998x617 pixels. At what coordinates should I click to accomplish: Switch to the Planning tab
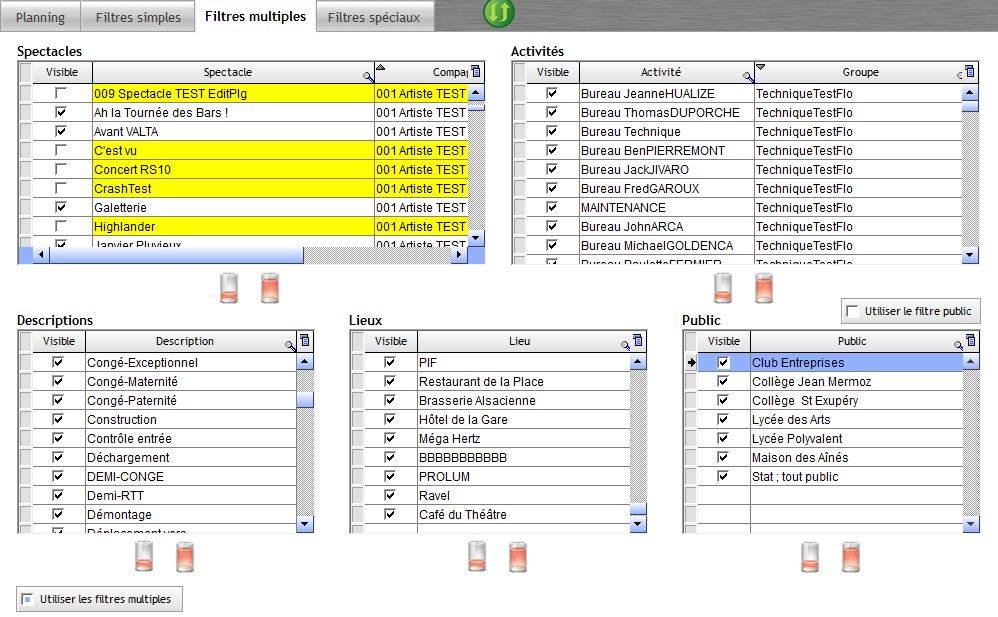[40, 17]
